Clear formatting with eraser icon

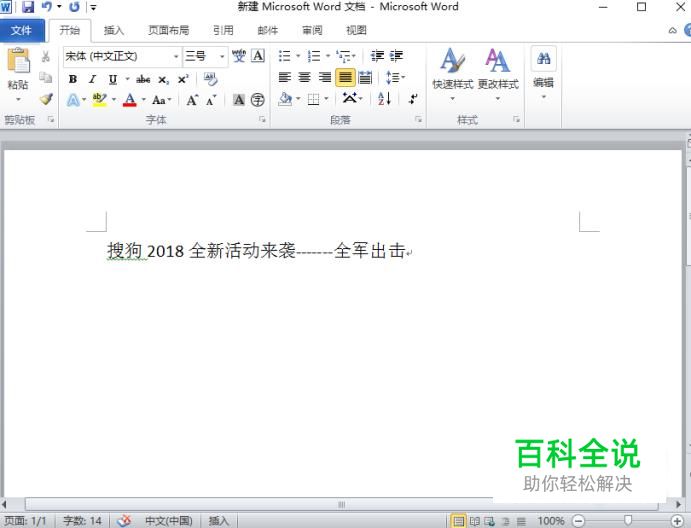coord(211,79)
